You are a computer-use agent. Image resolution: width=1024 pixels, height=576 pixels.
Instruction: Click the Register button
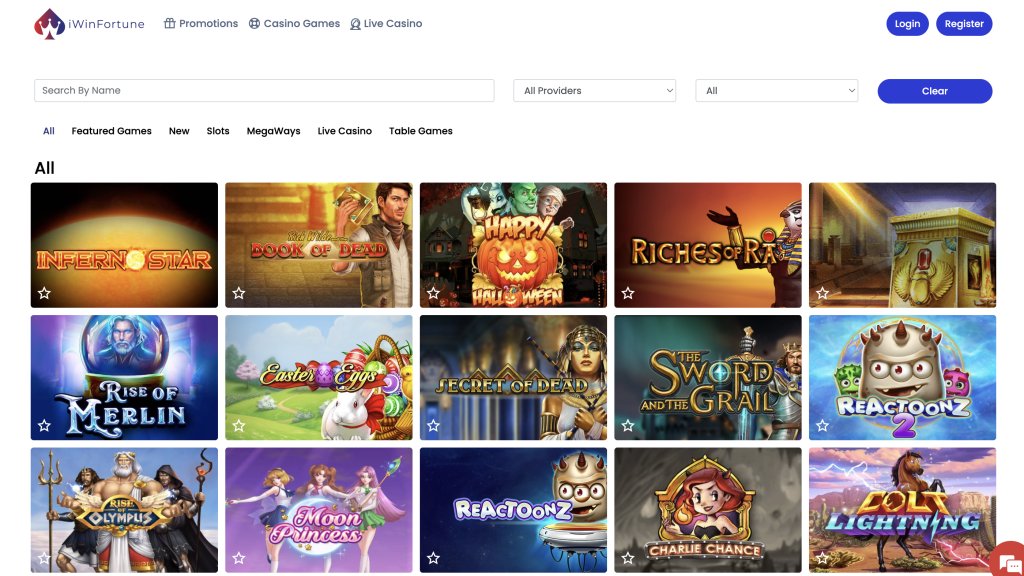pos(963,23)
